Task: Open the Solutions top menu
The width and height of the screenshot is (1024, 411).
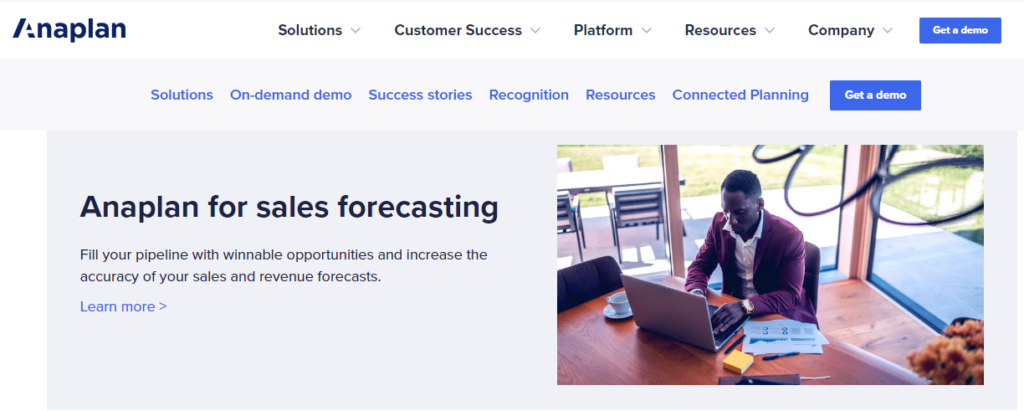Action: (310, 30)
